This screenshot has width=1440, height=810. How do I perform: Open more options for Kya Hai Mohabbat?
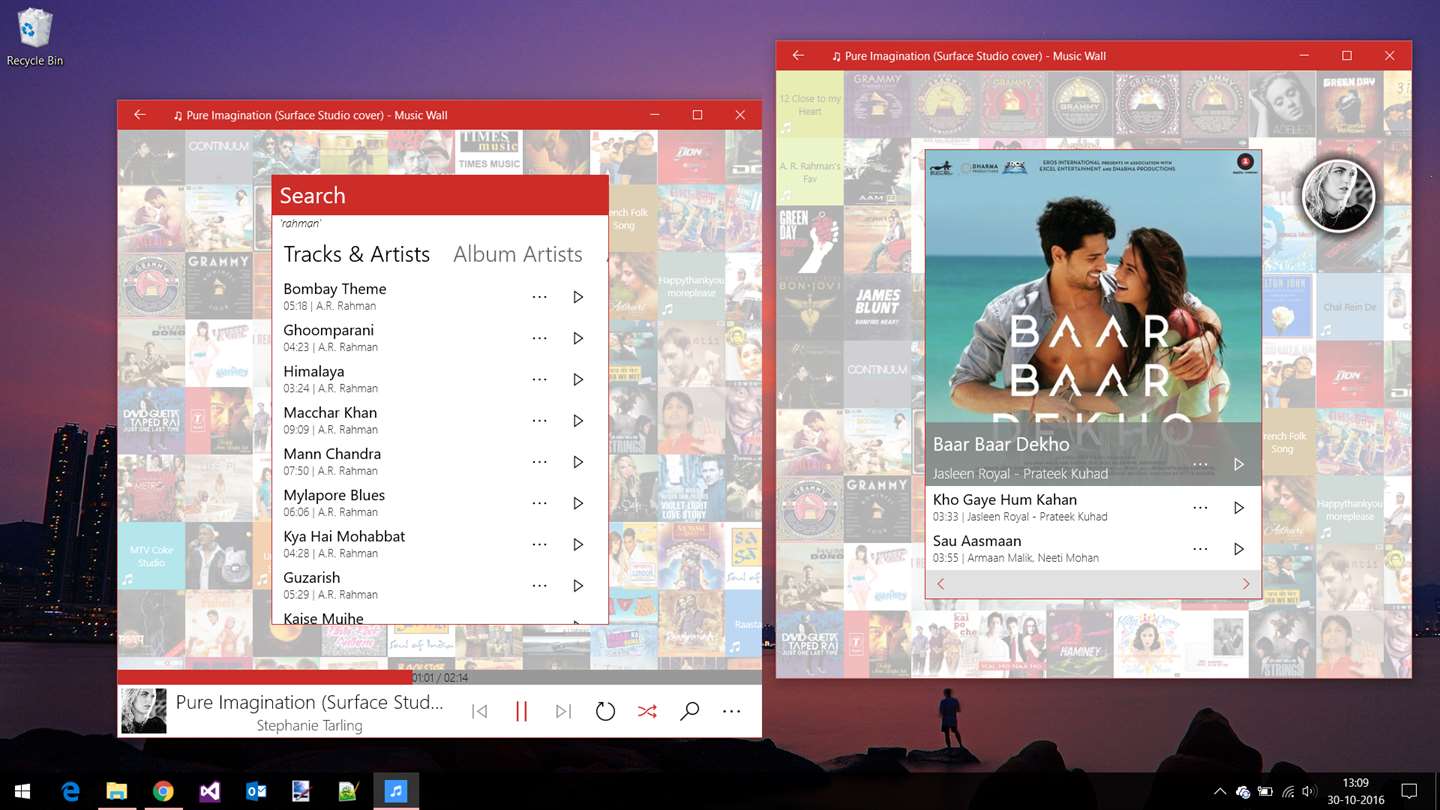(x=540, y=544)
